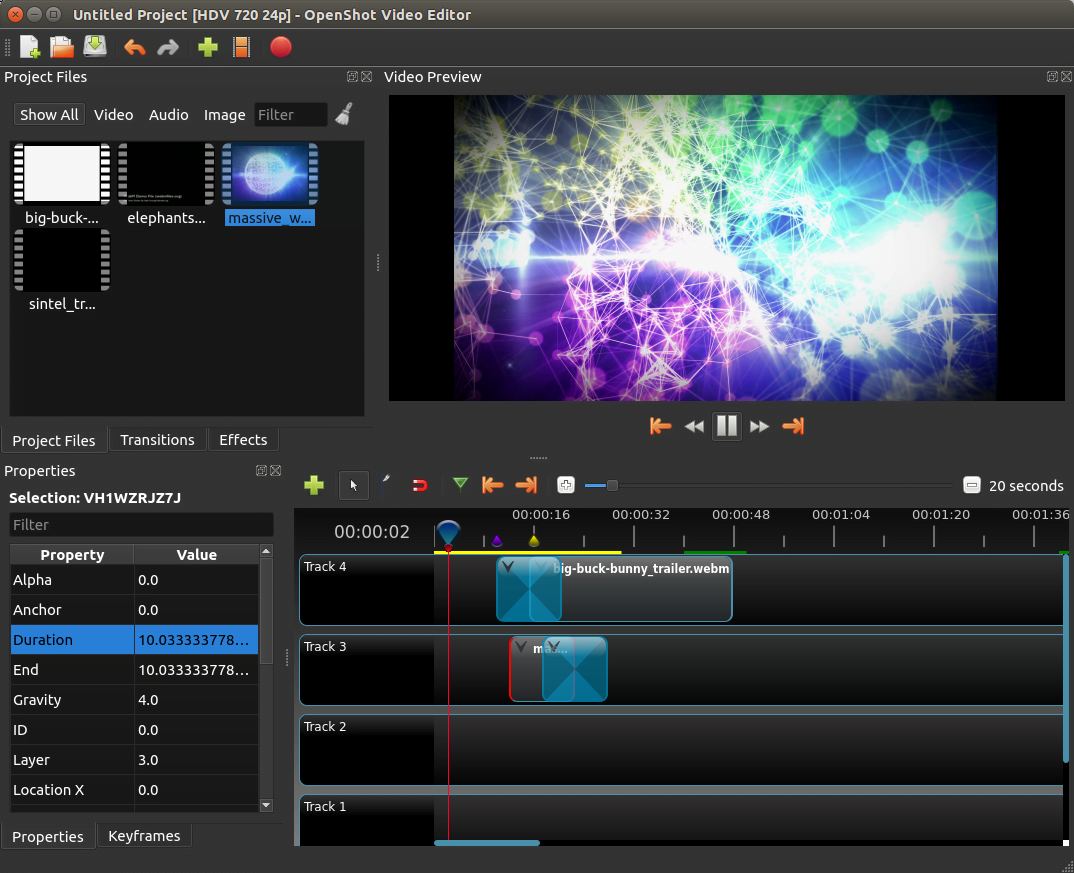Viewport: 1074px width, 873px height.
Task: Center the timeline on the playhead
Action: coord(565,485)
